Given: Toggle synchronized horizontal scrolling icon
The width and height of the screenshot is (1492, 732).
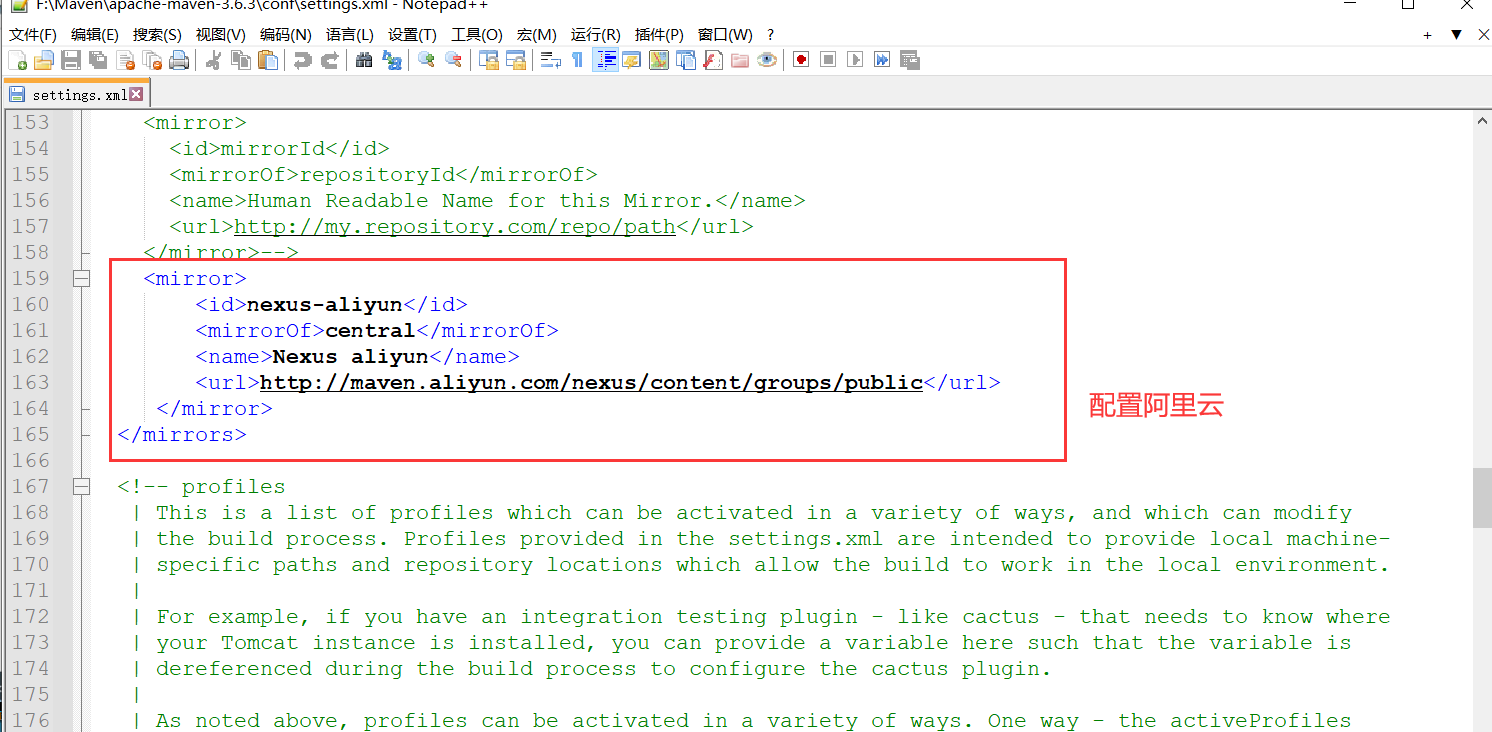Looking at the screenshot, I should coord(516,61).
